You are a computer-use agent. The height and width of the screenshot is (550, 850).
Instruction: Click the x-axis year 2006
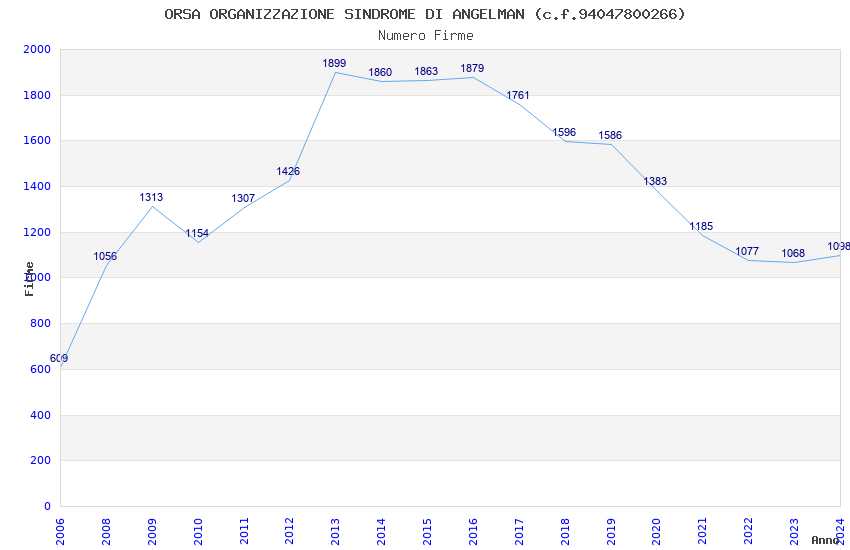60,532
